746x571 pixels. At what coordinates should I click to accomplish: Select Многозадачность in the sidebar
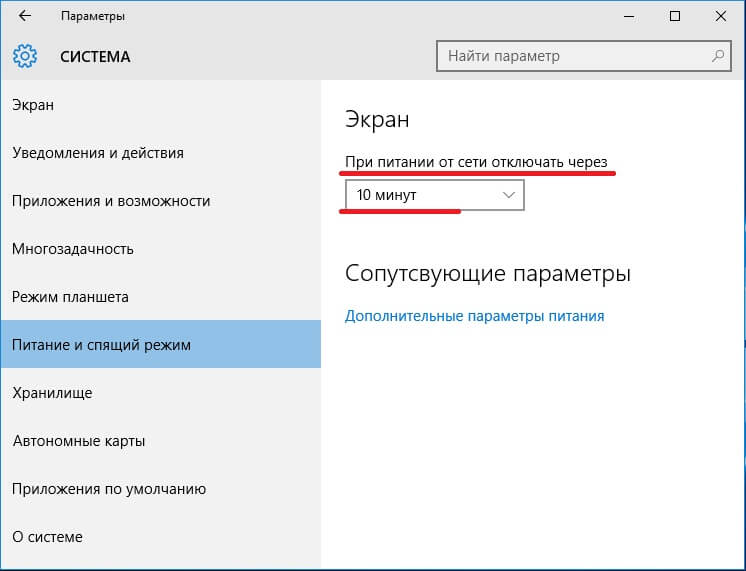coord(73,249)
